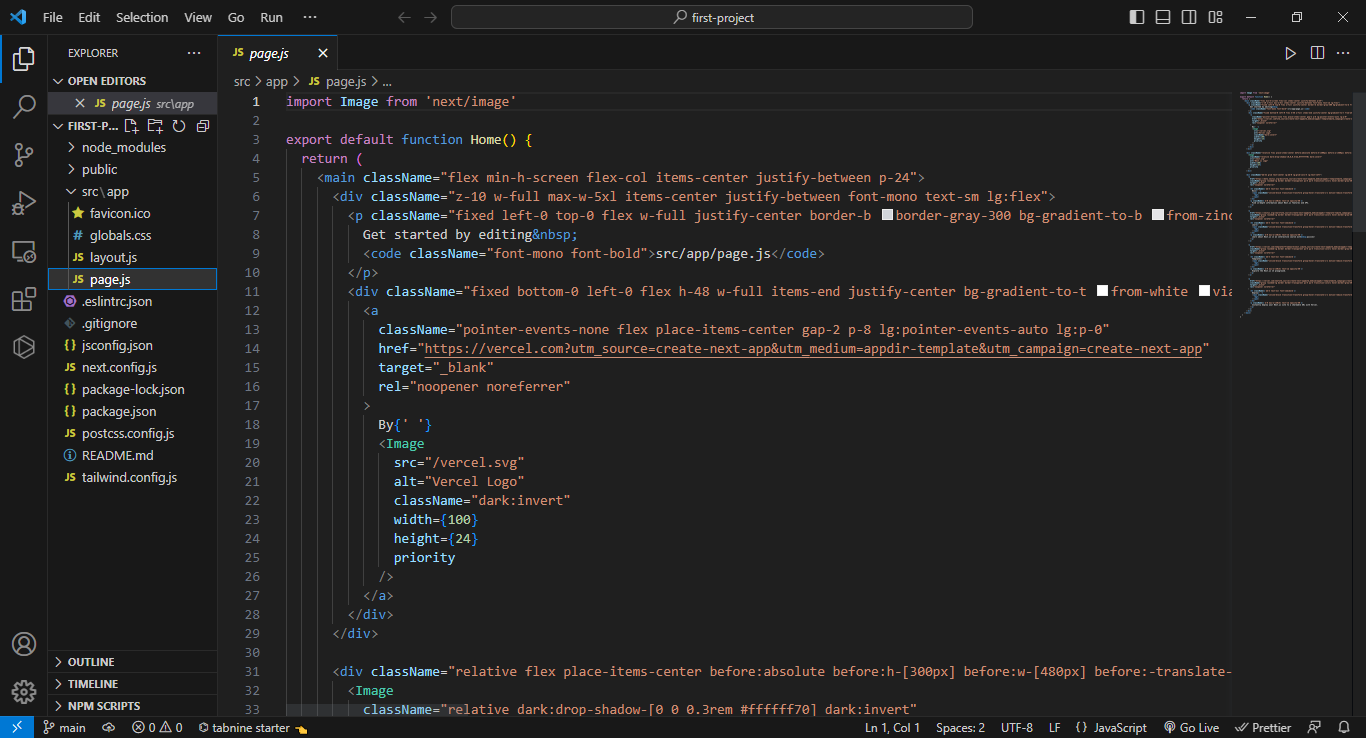Viewport: 1366px width, 738px height.
Task: Open the Search icon in Activity Bar
Action: [24, 107]
